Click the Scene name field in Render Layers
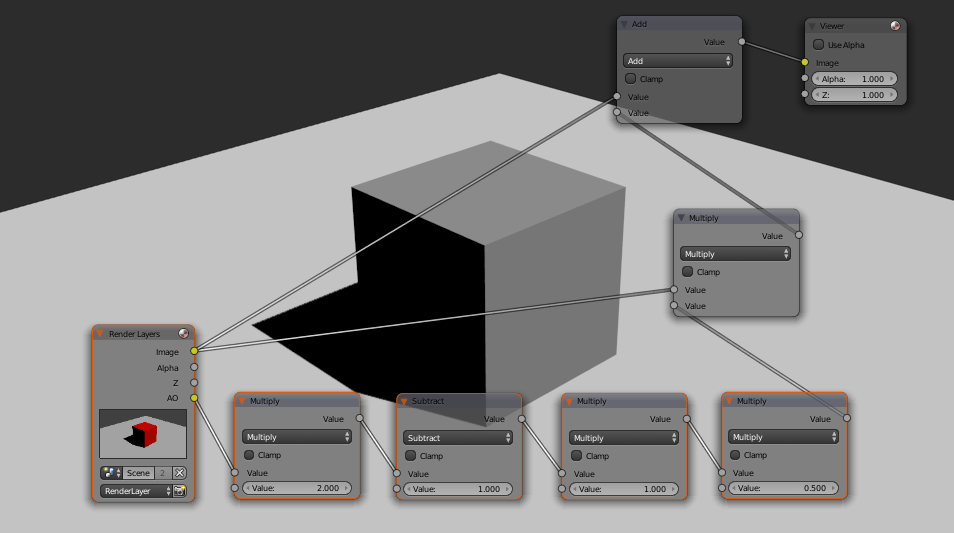Screen dimensions: 954x533 pos(138,473)
